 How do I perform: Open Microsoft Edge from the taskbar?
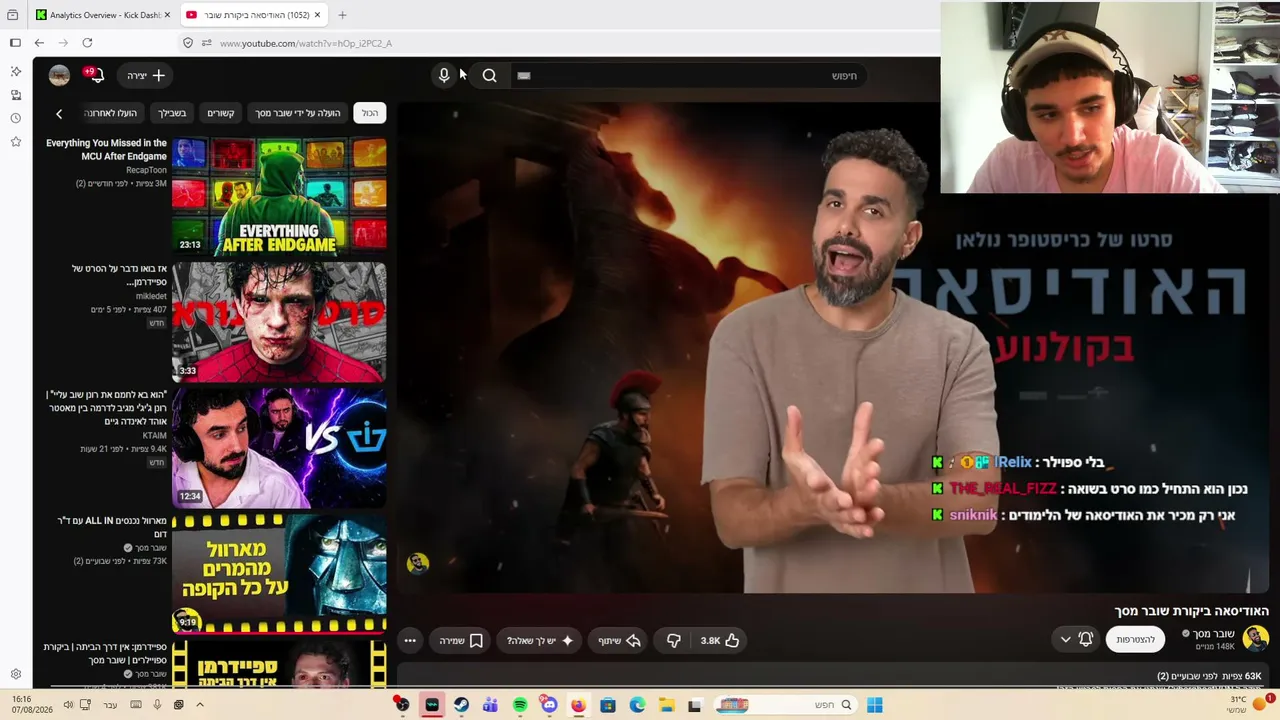click(637, 705)
